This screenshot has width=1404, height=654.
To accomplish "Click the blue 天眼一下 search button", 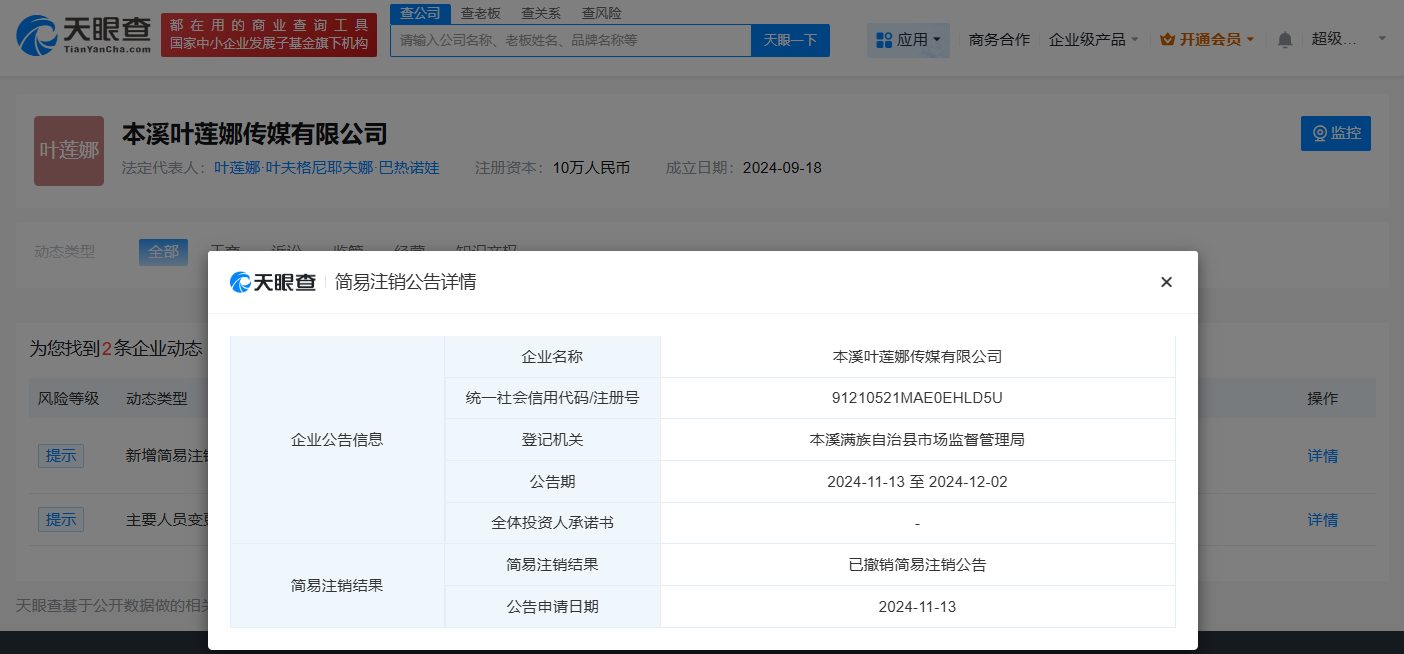I will click(789, 40).
